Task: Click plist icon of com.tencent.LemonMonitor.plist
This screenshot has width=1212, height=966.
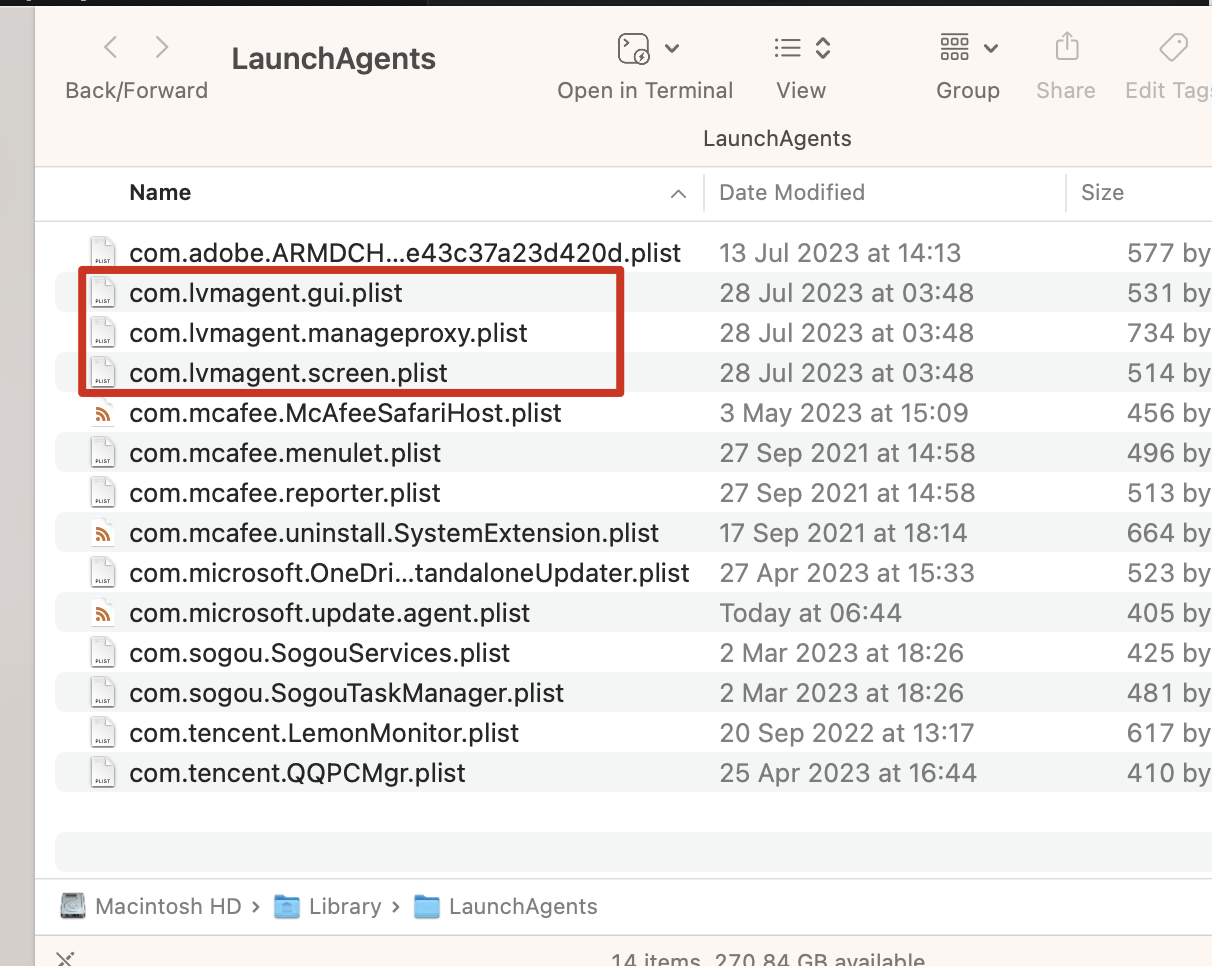Action: click(102, 733)
